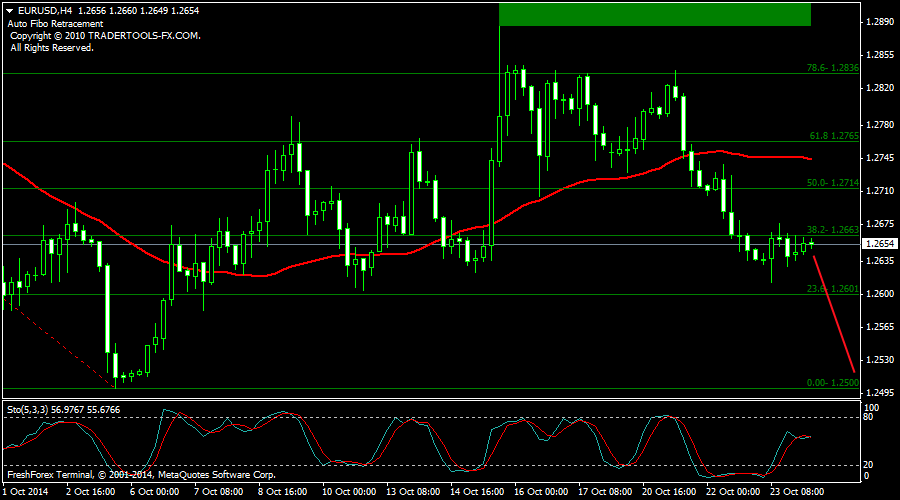Image resolution: width=900 pixels, height=500 pixels.
Task: Click the current price tag 1.2654
Action: coord(880,244)
